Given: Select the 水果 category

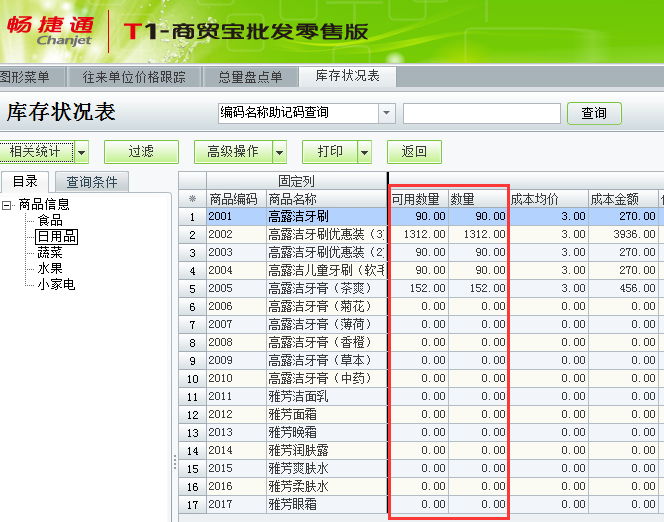Looking at the screenshot, I should pos(50,268).
